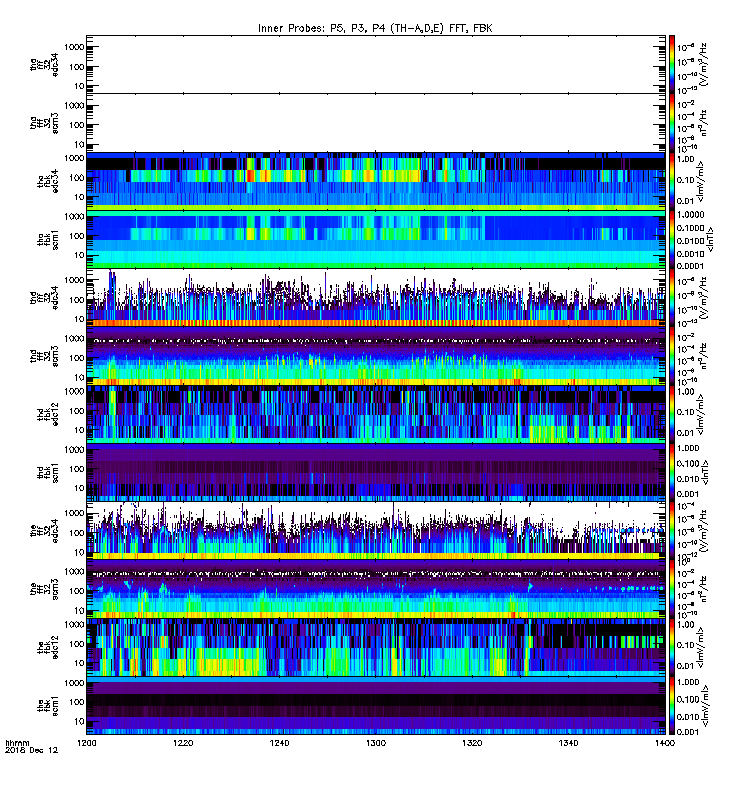Click the '2018 Dec 12' date label
The width and height of the screenshot is (750, 800).
(32, 751)
